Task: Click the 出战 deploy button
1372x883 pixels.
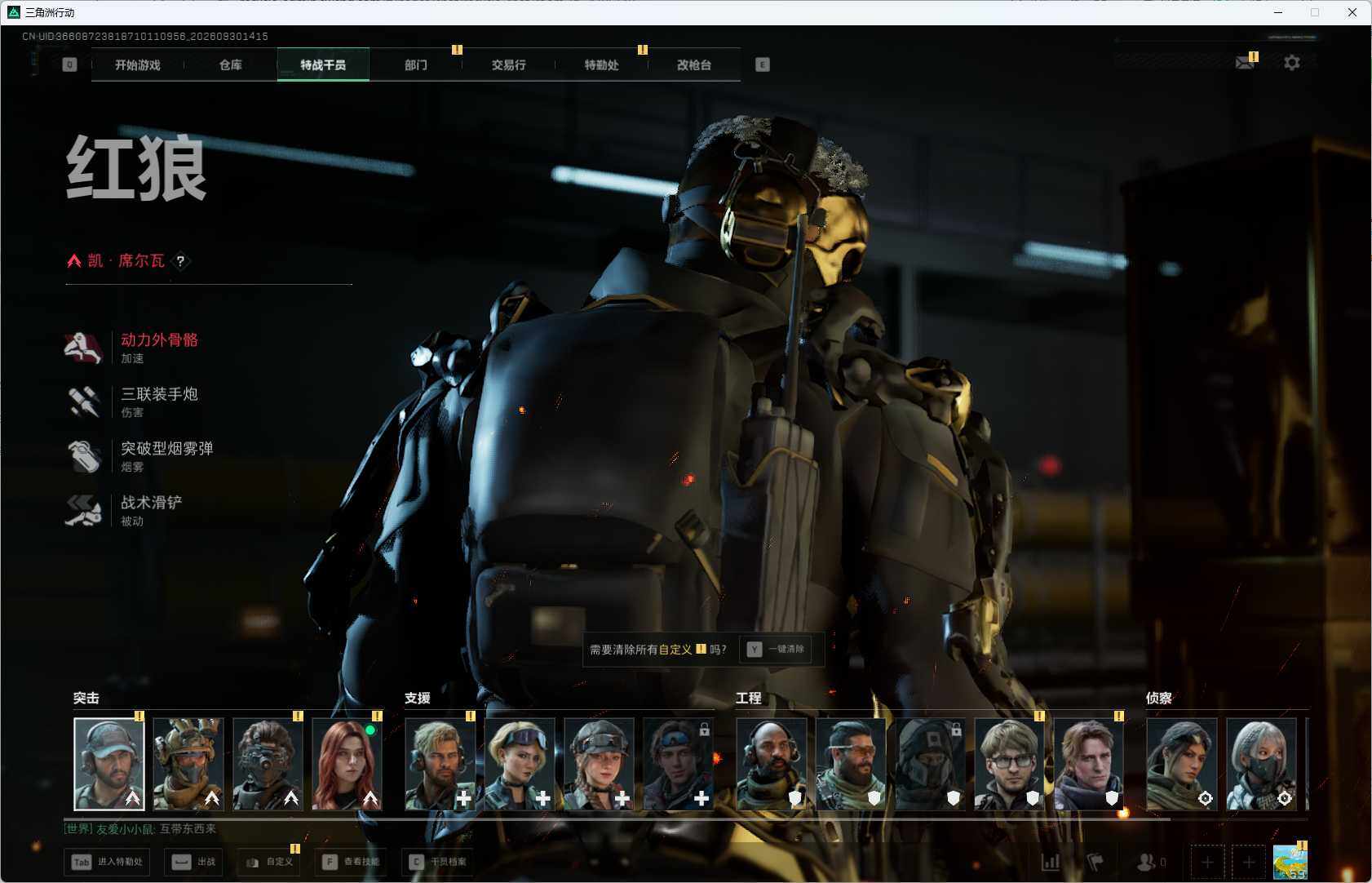Action: point(194,862)
